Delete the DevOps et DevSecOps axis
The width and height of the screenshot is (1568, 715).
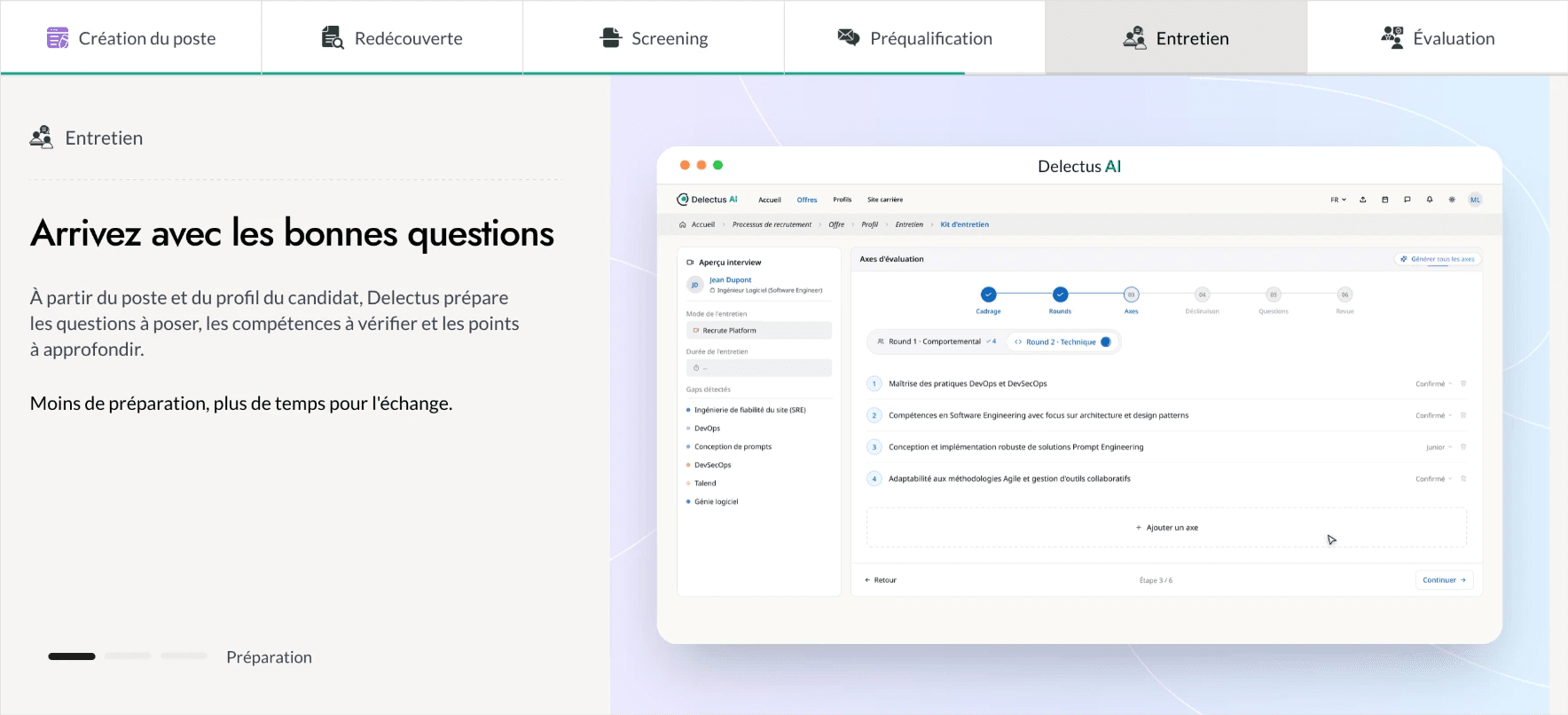click(1463, 384)
